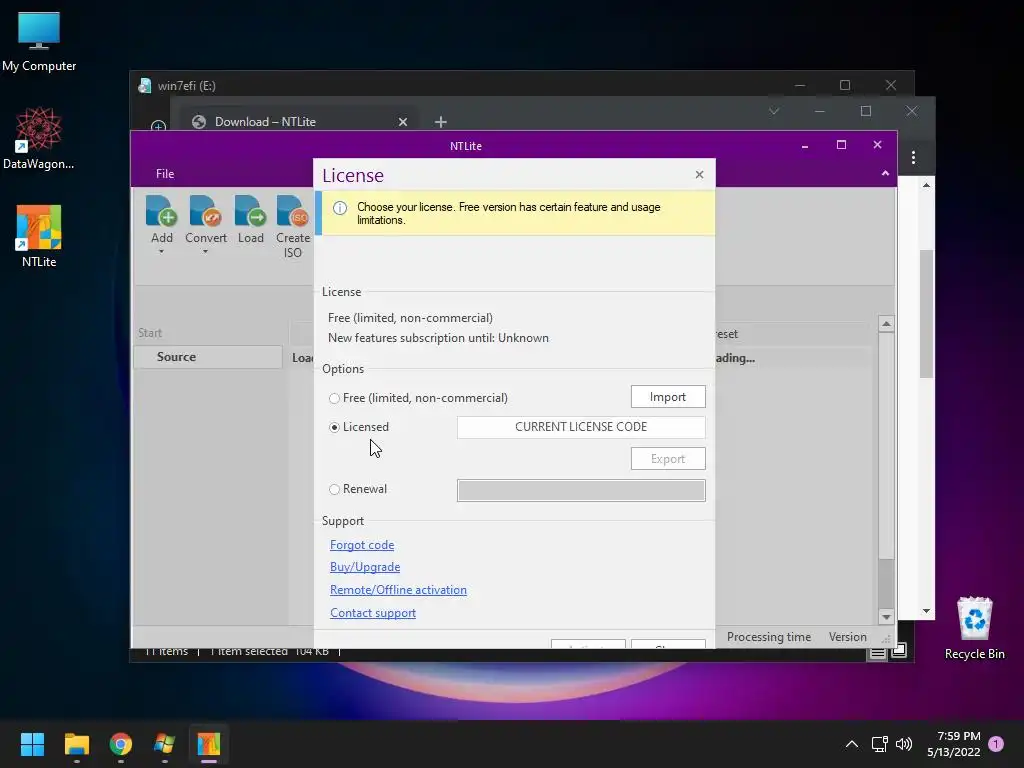The width and height of the screenshot is (1024, 768).
Task: Open the notification badge in taskbar
Action: pos(996,744)
